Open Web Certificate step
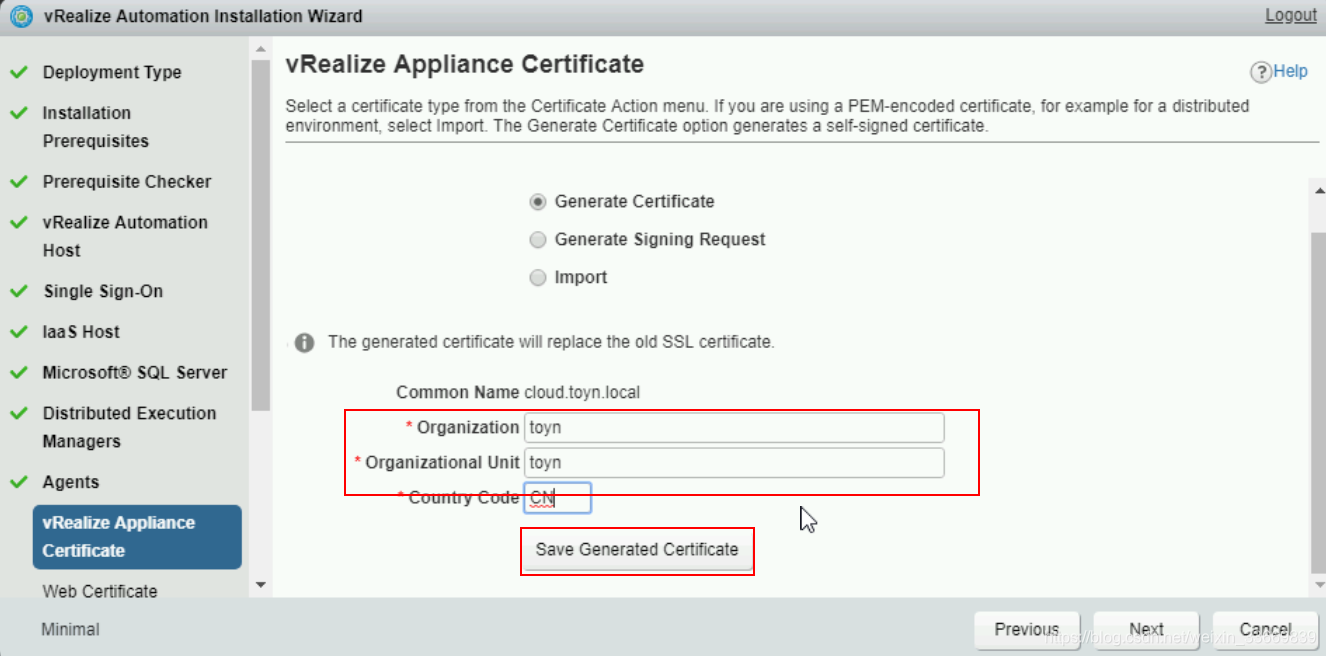This screenshot has height=656, width=1326. (x=100, y=591)
